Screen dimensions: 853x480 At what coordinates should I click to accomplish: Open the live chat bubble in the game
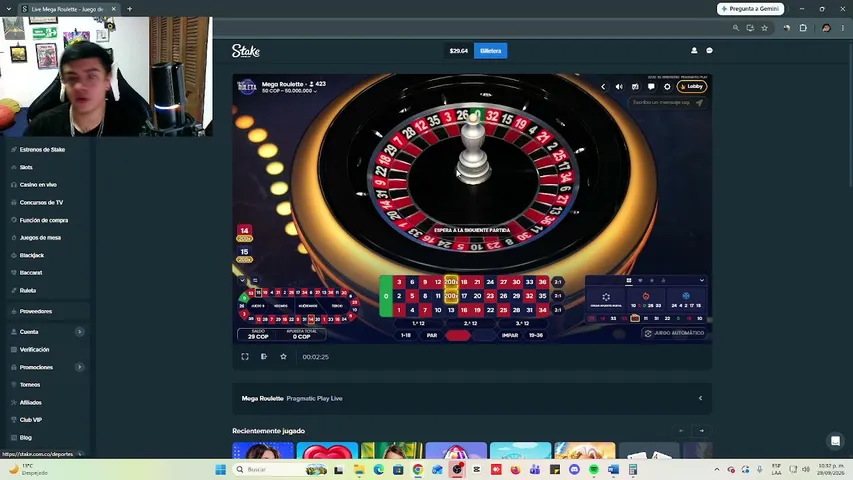tap(651, 87)
